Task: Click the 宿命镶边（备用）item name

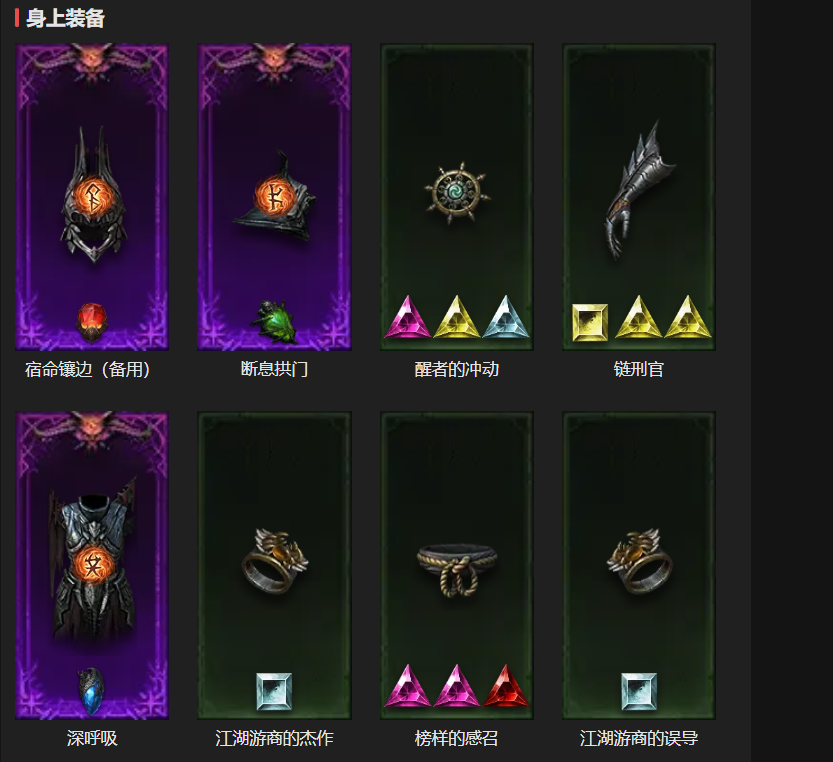Action: pyautogui.click(x=88, y=369)
